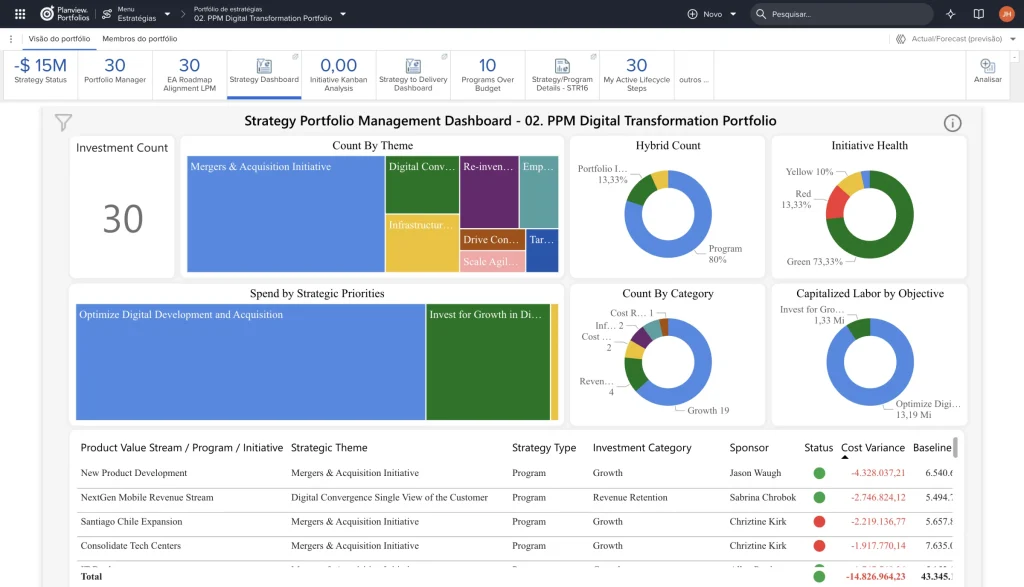This screenshot has height=587, width=1024.
Task: Click the Actual/Forecast globe icon
Action: point(901,39)
